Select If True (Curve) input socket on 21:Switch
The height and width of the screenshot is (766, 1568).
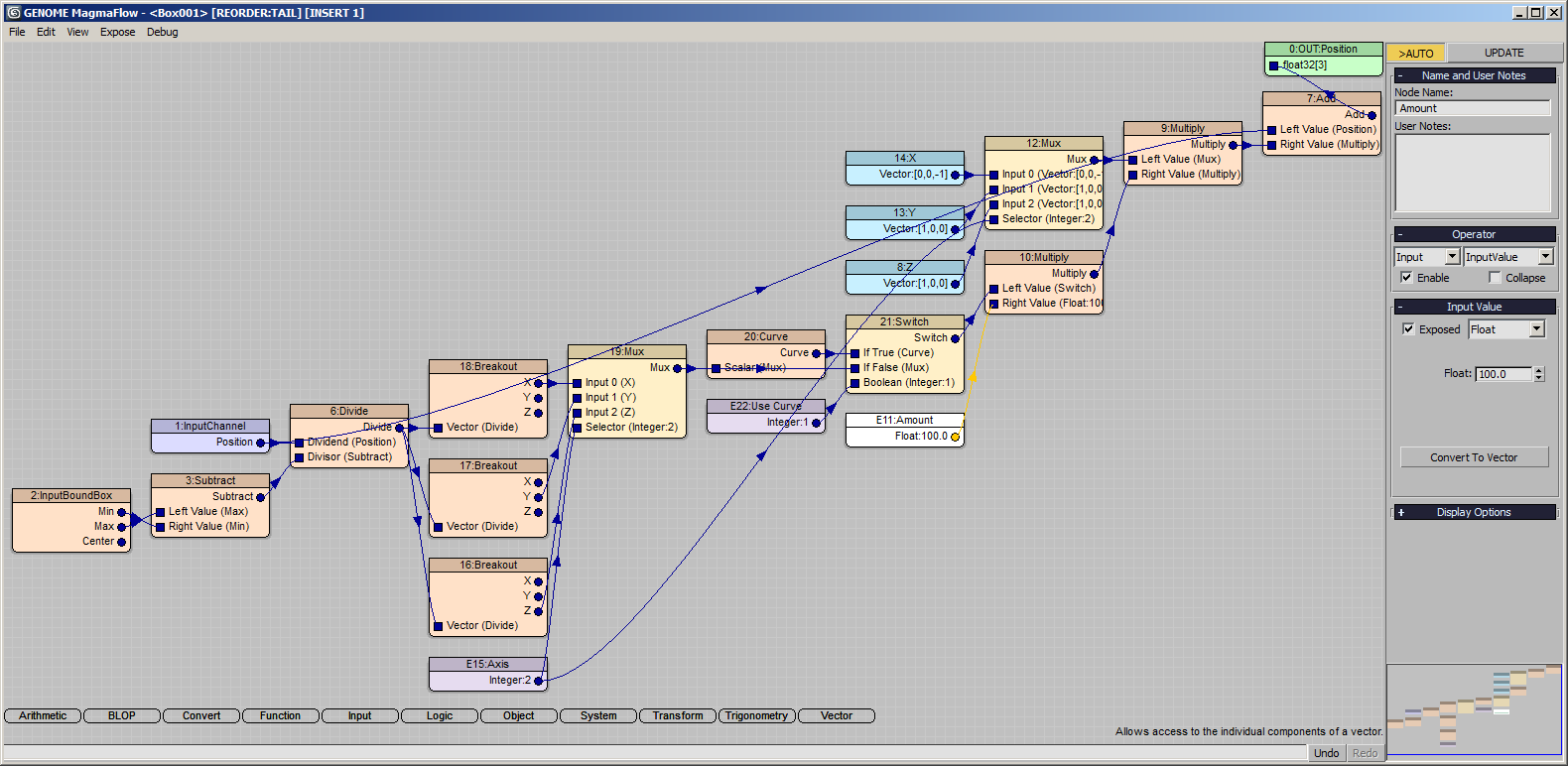click(854, 353)
